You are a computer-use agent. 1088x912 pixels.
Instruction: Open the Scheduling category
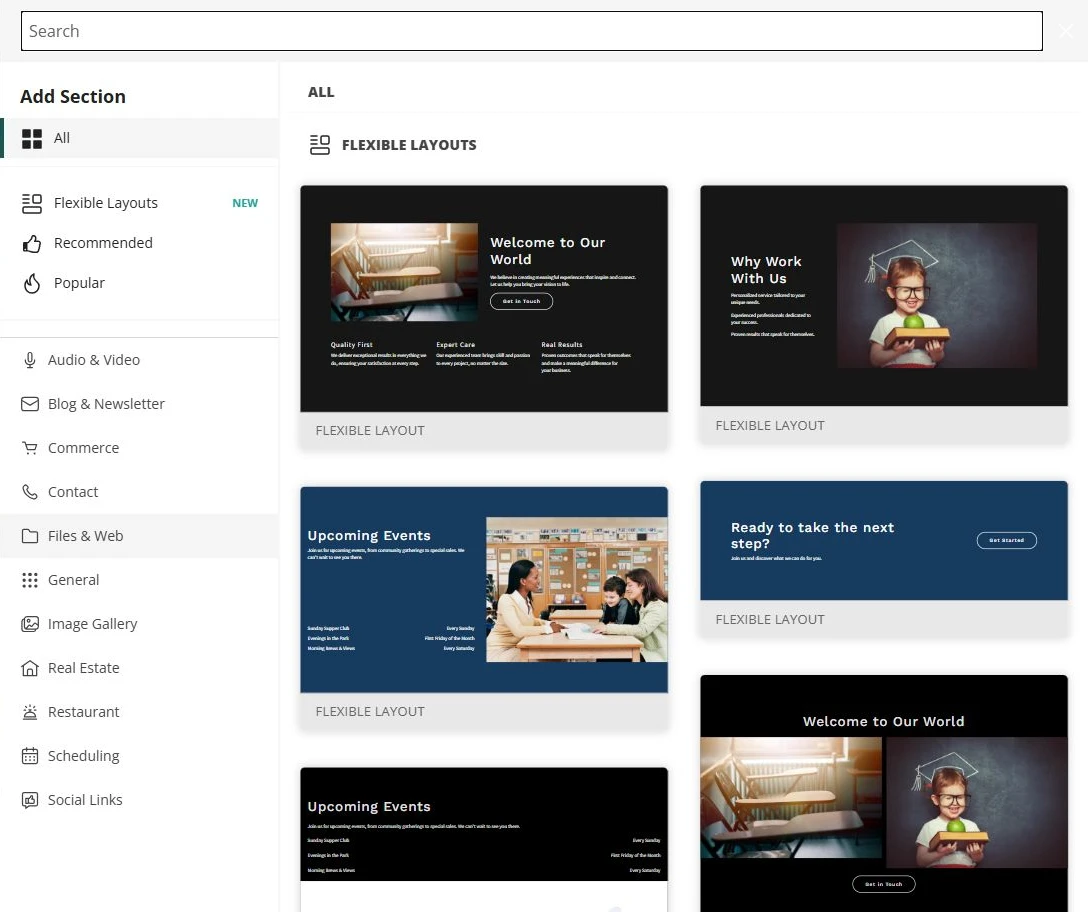(x=140, y=756)
